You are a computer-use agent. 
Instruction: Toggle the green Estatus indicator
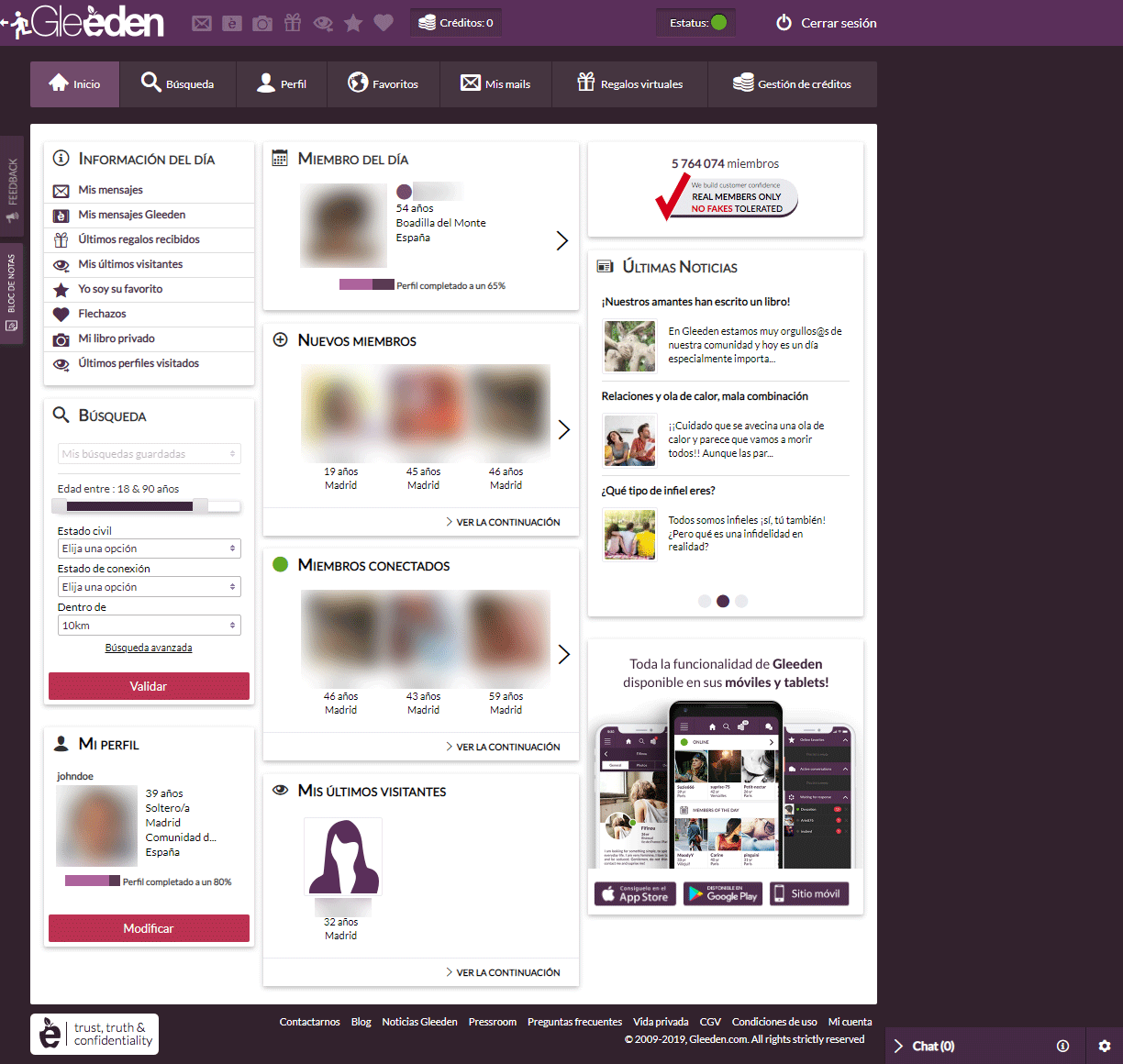tap(719, 23)
